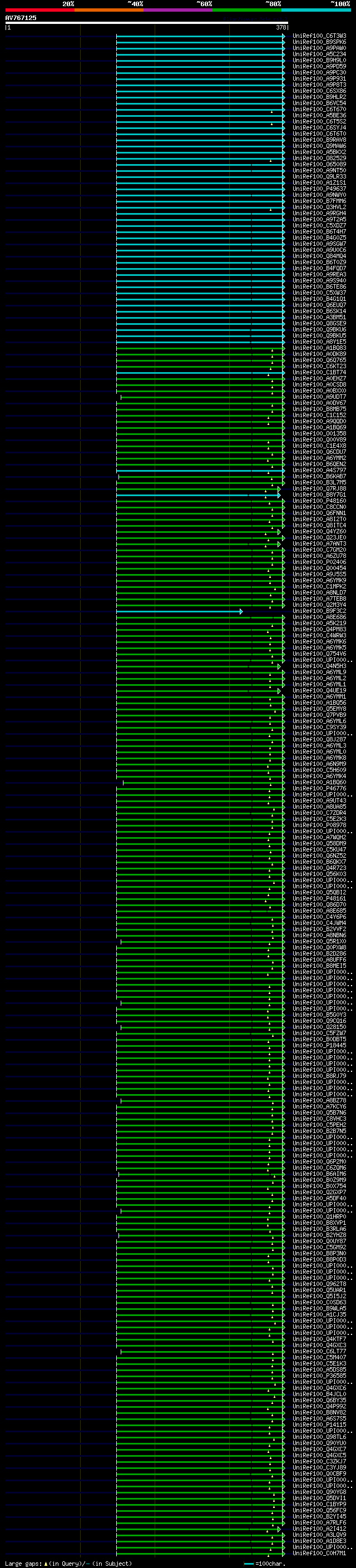The image size is (356, 1568).
Task: Select hit label UniRef100_A1CJ35
Action: click(x=319, y=1315)
